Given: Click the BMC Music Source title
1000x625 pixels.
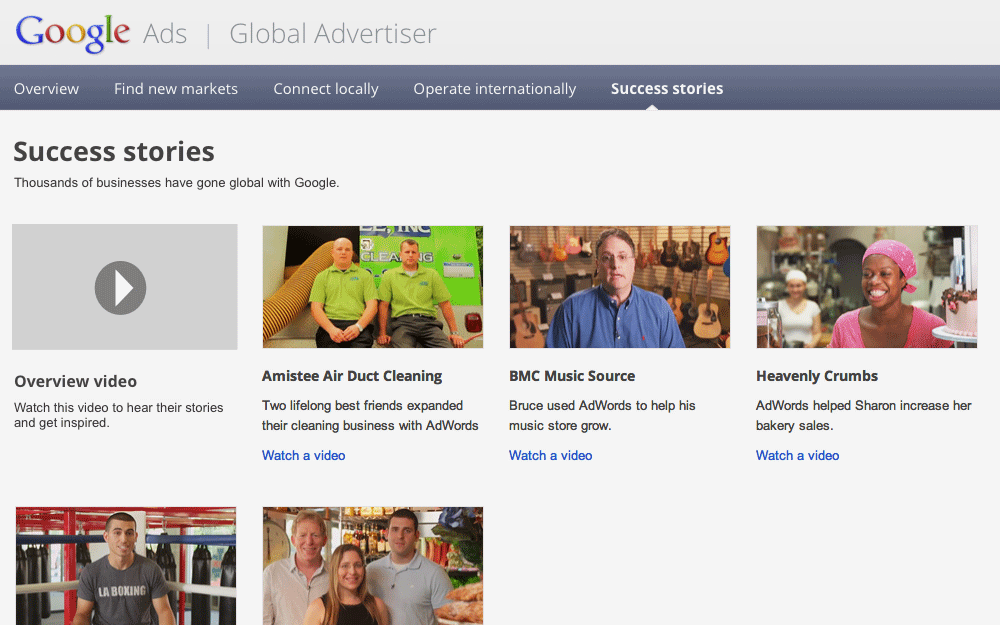Looking at the screenshot, I should [572, 376].
